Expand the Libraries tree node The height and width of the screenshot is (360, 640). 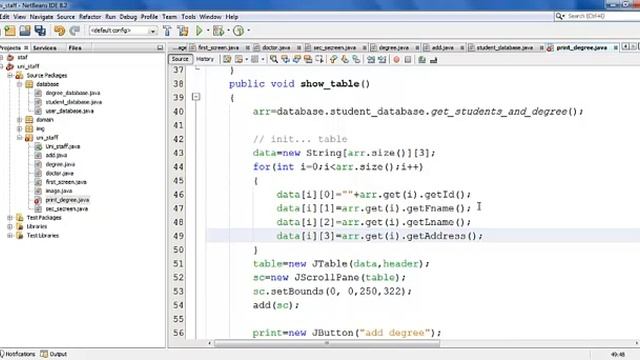tap(10, 227)
